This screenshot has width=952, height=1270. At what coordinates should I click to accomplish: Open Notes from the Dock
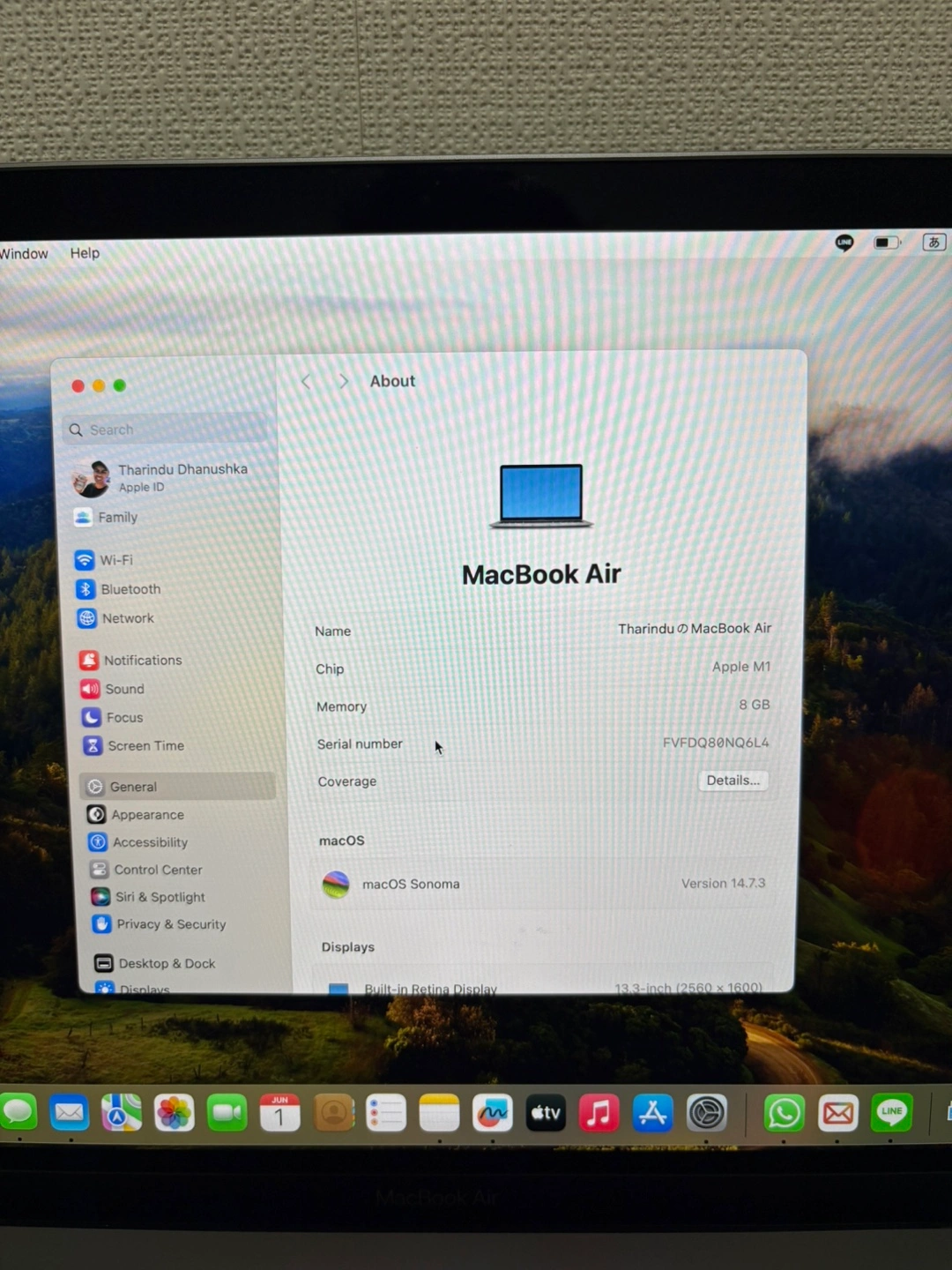pos(440,1113)
